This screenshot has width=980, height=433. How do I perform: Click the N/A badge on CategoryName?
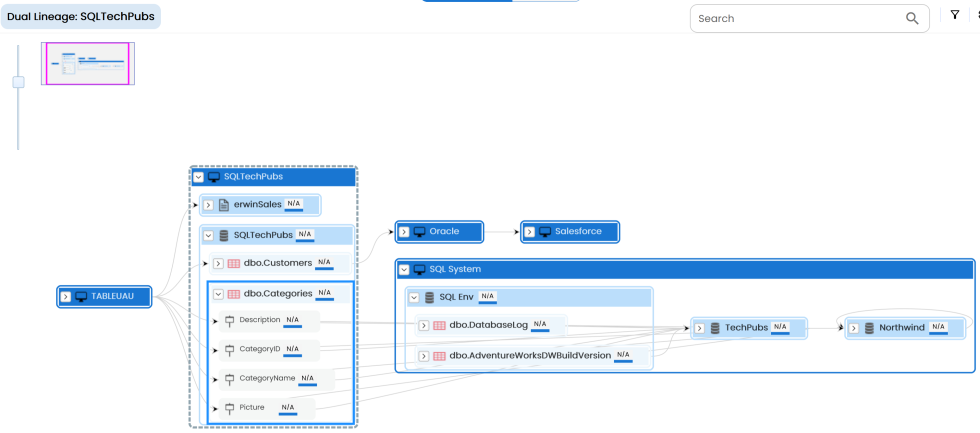pos(308,379)
